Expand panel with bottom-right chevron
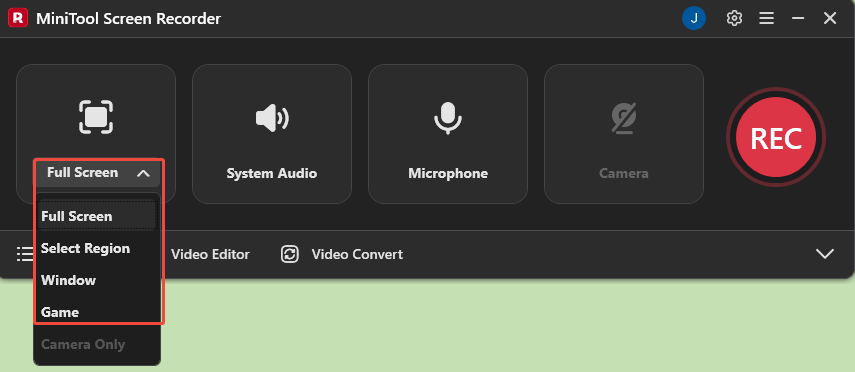The image size is (855, 372). click(824, 254)
